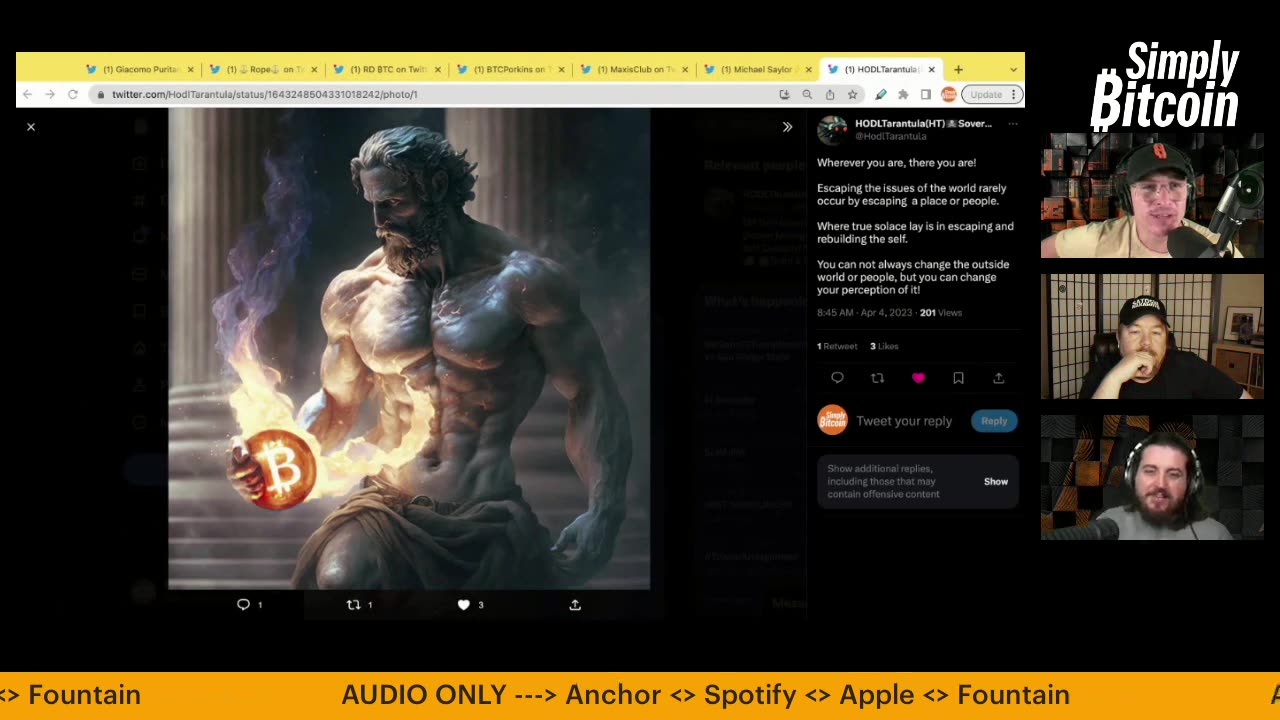Go back with the browser back arrow
1280x720 pixels.
[27, 94]
